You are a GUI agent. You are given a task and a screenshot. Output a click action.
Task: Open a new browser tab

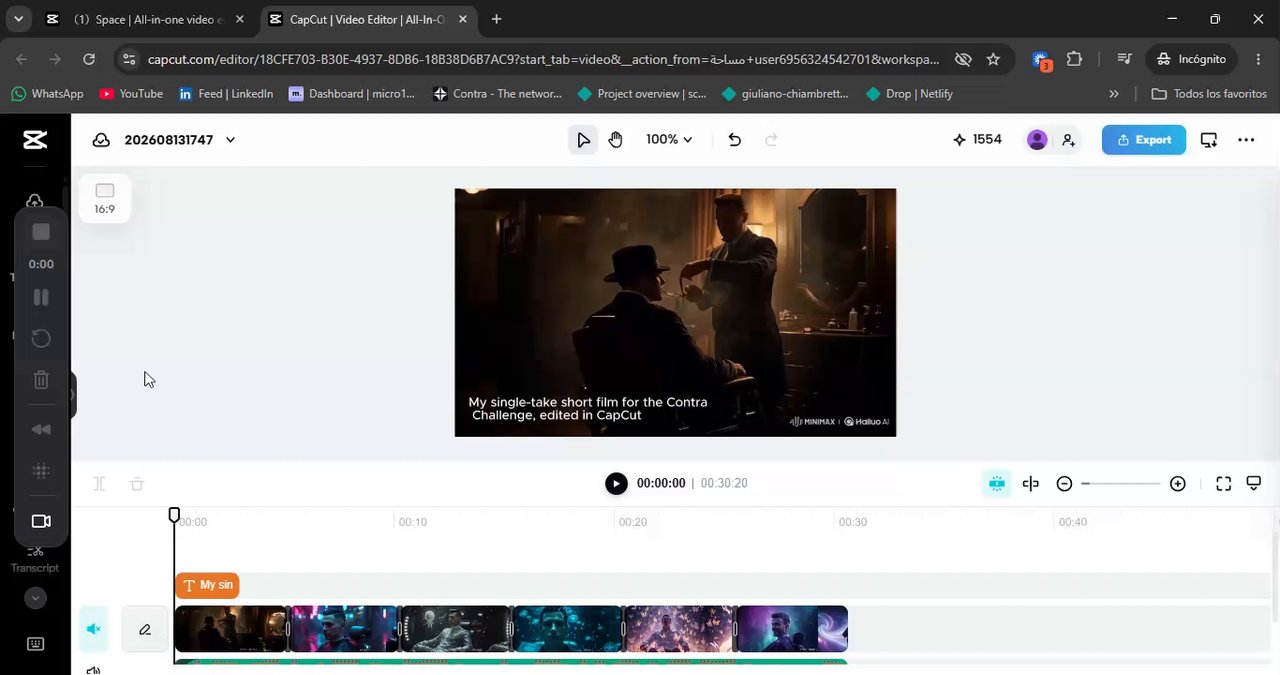(x=496, y=19)
